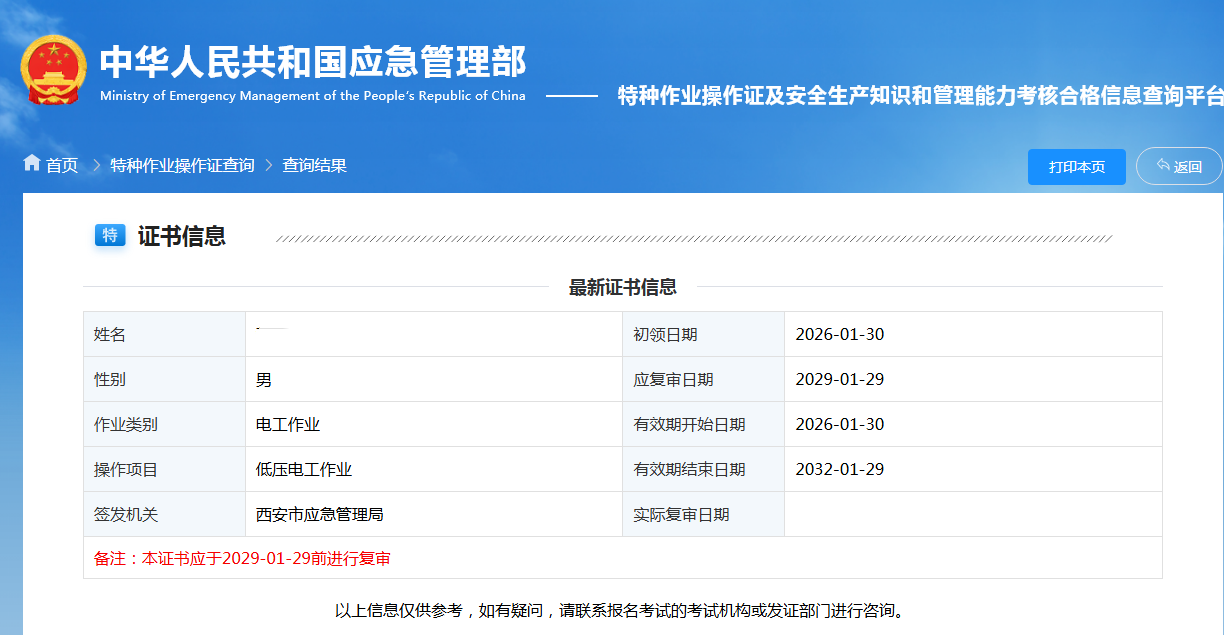Click the 实际复审日期 label cell

[703, 514]
